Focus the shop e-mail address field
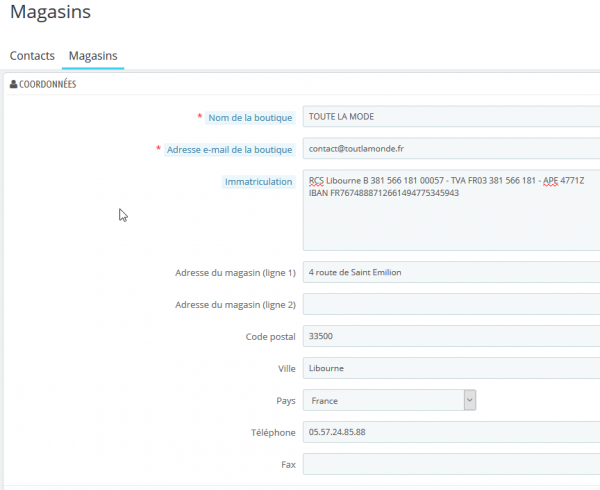 (452, 148)
